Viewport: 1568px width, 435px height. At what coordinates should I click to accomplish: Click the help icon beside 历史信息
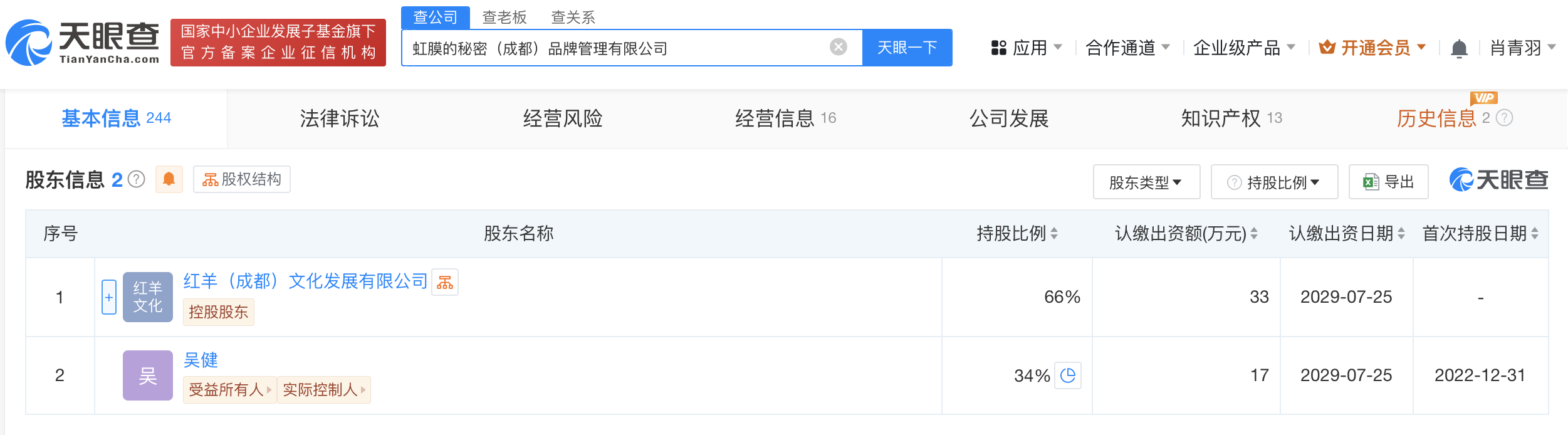(1504, 118)
